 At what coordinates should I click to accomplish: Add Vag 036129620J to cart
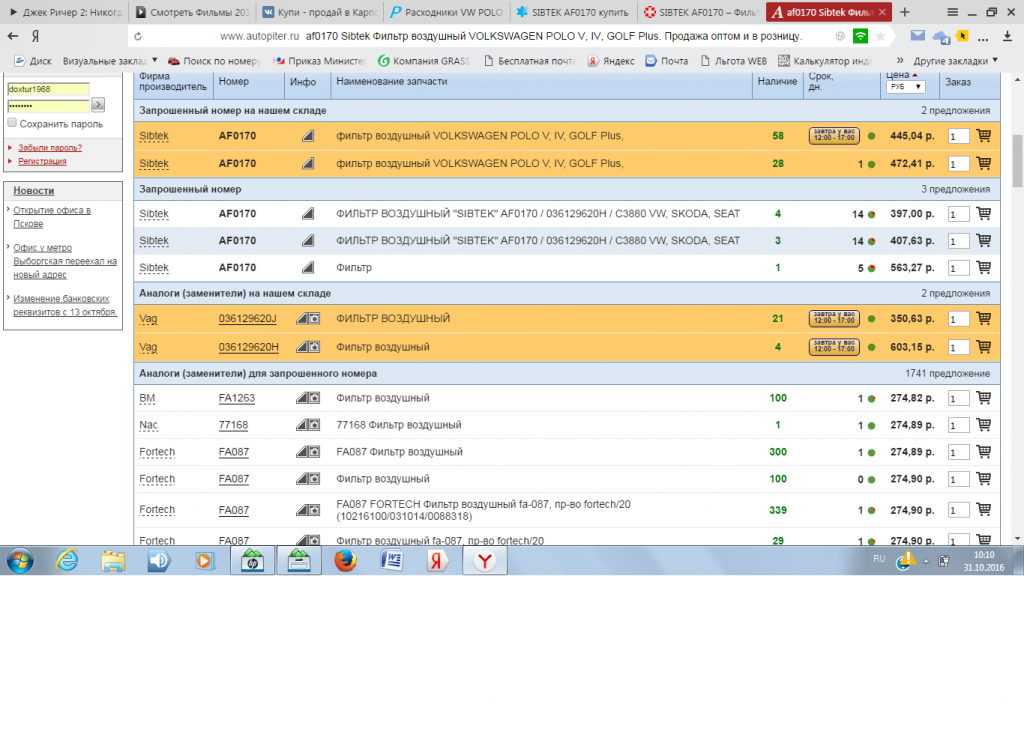pyautogui.click(x=983, y=319)
